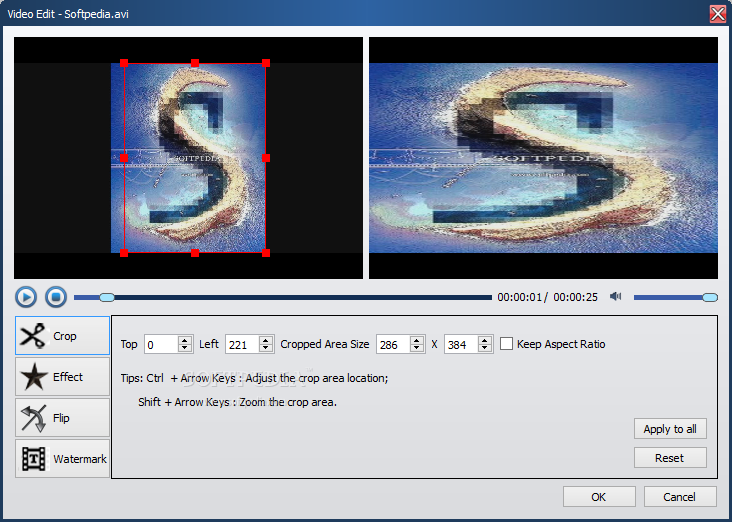Click the top-right crop handle
This screenshot has width=732, height=522.
(x=266, y=63)
